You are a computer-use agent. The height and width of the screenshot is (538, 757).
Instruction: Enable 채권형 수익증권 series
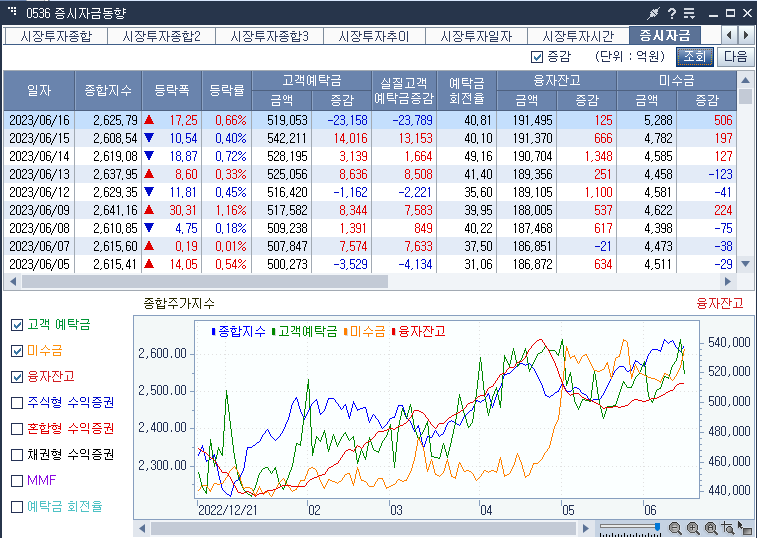17,455
